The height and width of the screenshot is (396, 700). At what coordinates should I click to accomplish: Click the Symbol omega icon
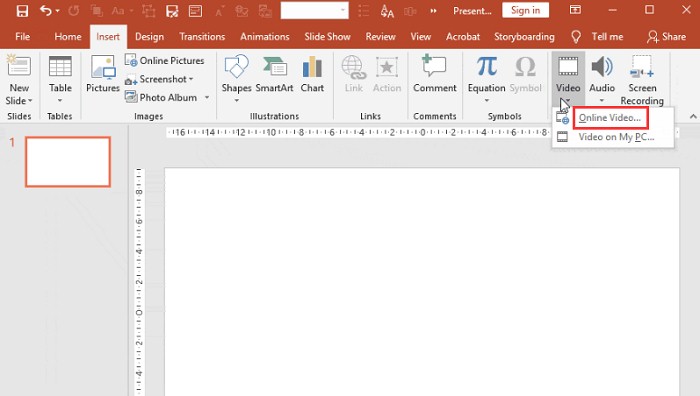coord(525,67)
